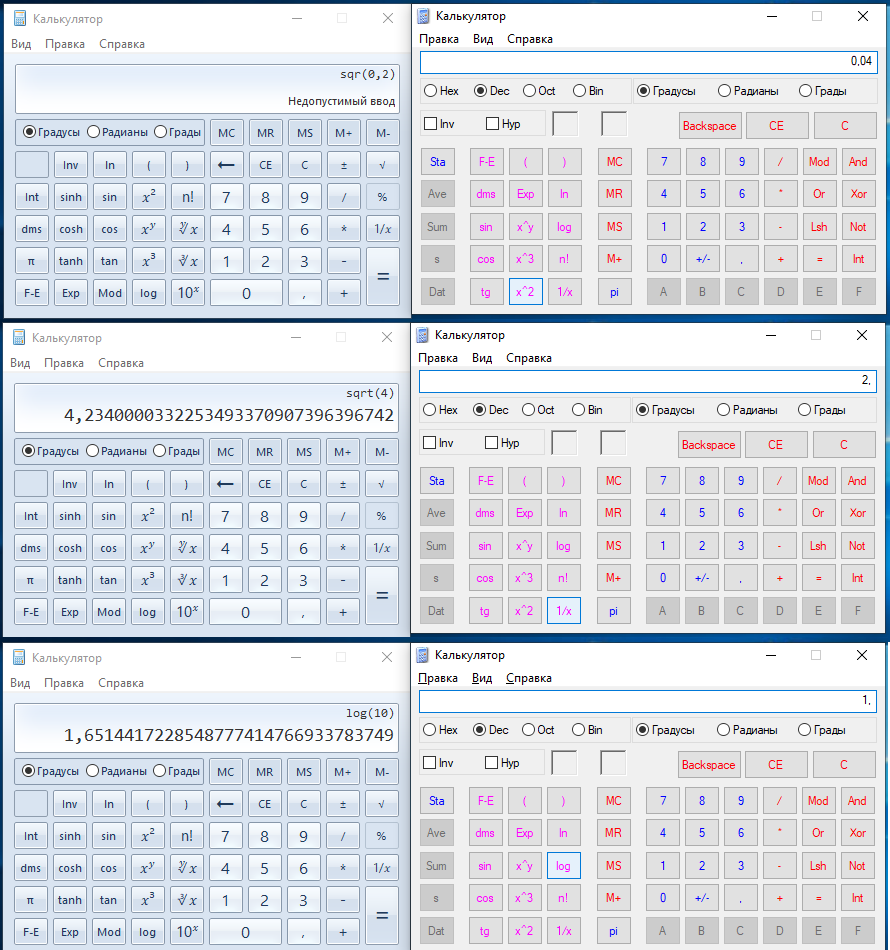The height and width of the screenshot is (950, 890).
Task: Click the equals button in the log(10) calculator
Action: pos(382,915)
